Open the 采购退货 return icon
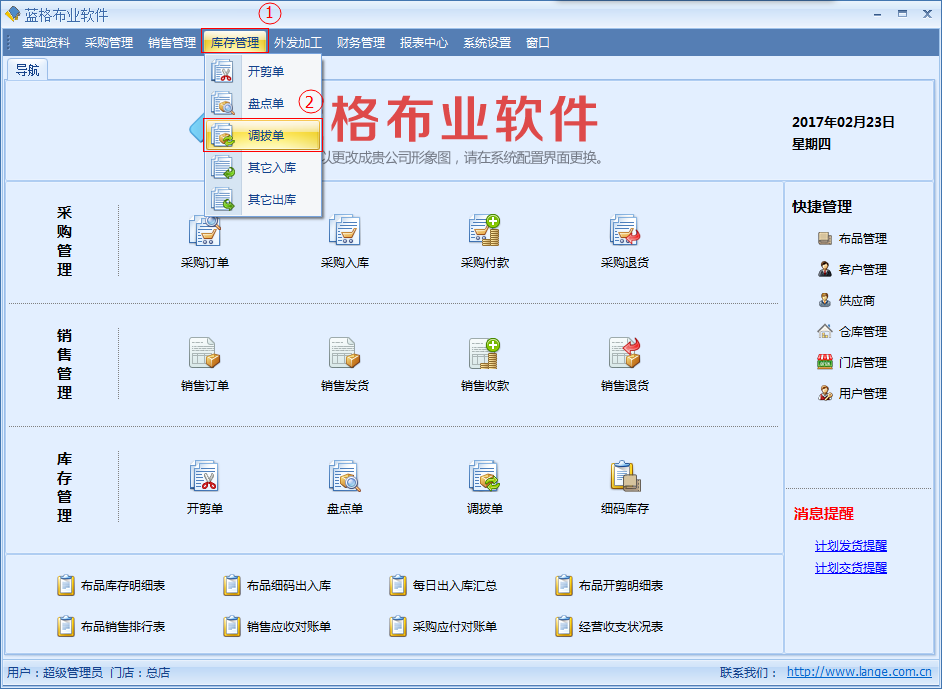 [625, 229]
